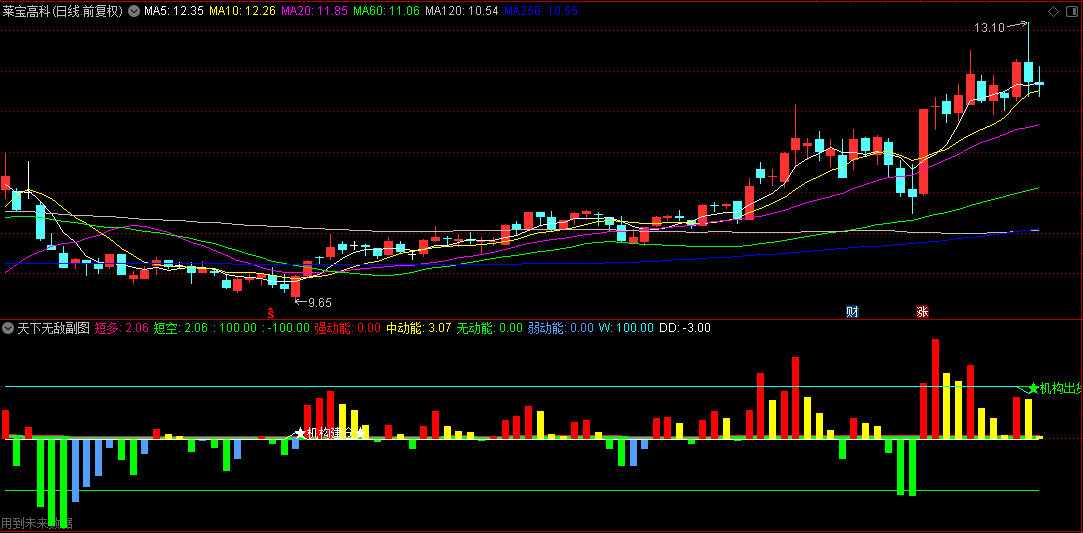Click the 天下无敌副图 indicator name
1083x533 pixels.
(53, 328)
